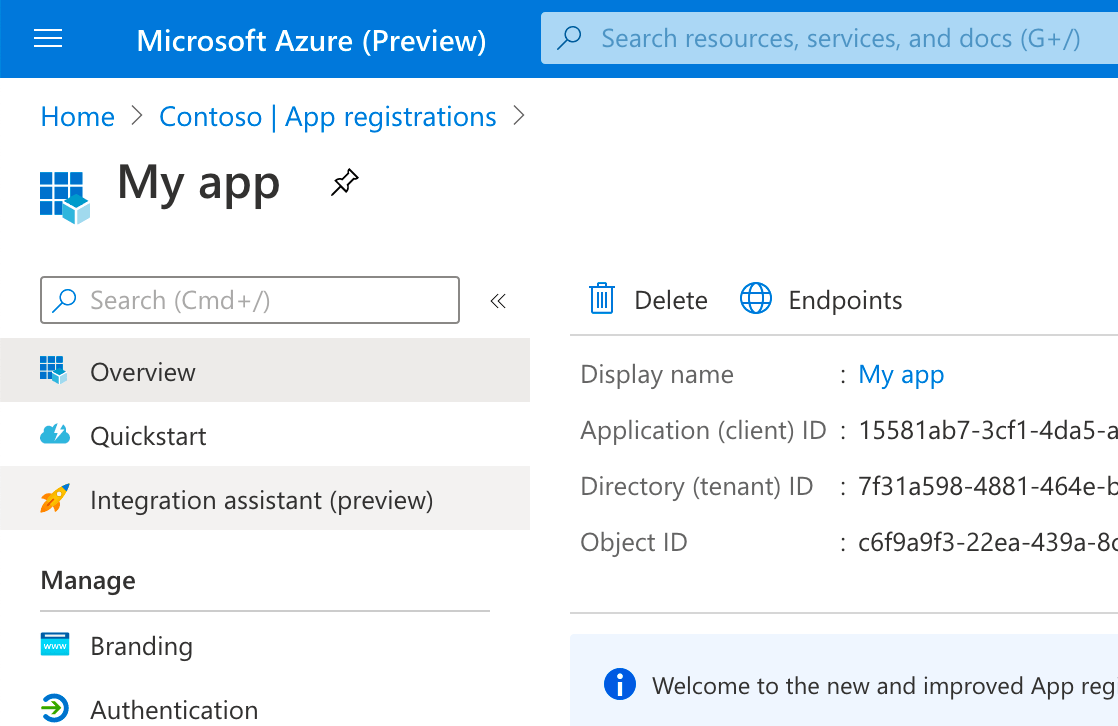Click the Welcome to the new banner text
This screenshot has width=1118, height=726.
[x=884, y=686]
